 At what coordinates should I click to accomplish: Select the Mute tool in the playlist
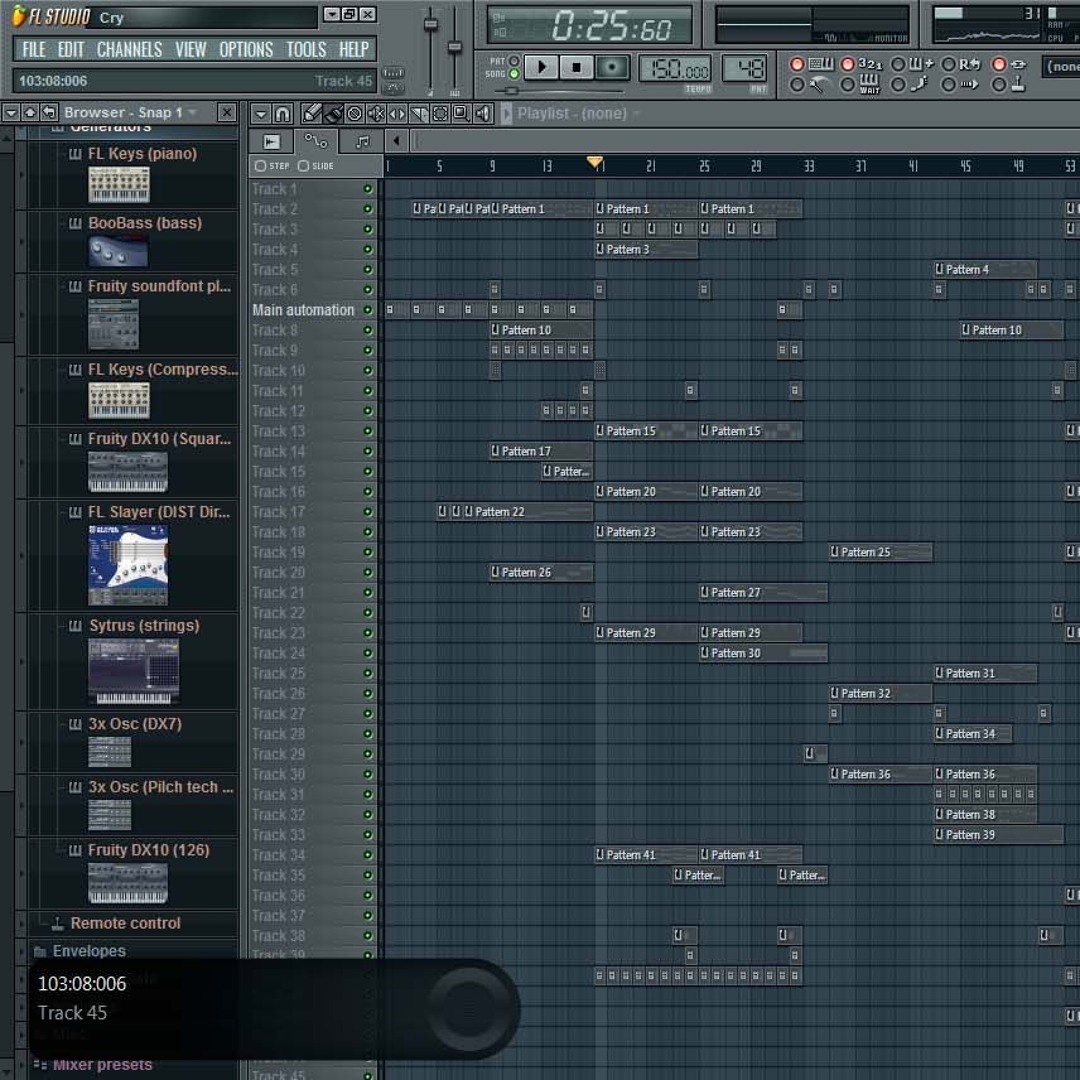click(x=375, y=113)
